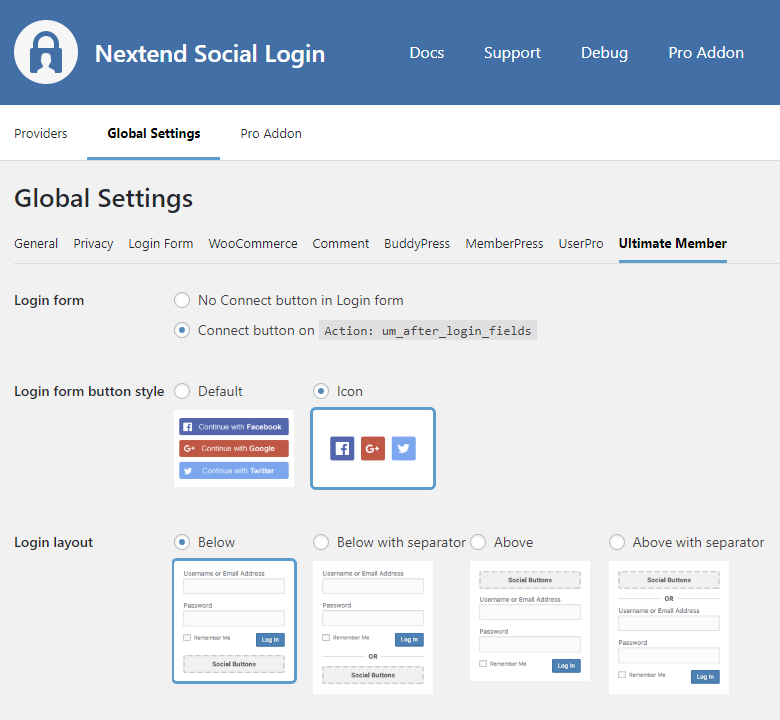Choose the Default login form button style
Screen dimensions: 780x720
tap(182, 391)
